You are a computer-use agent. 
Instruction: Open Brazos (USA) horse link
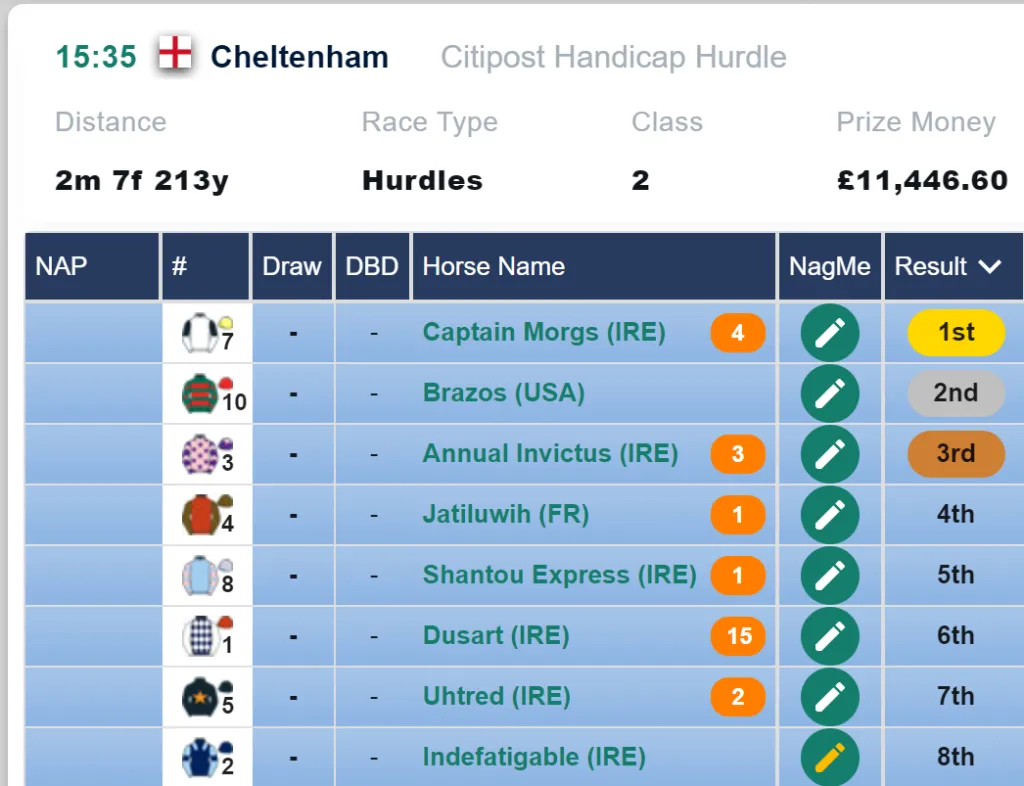504,393
